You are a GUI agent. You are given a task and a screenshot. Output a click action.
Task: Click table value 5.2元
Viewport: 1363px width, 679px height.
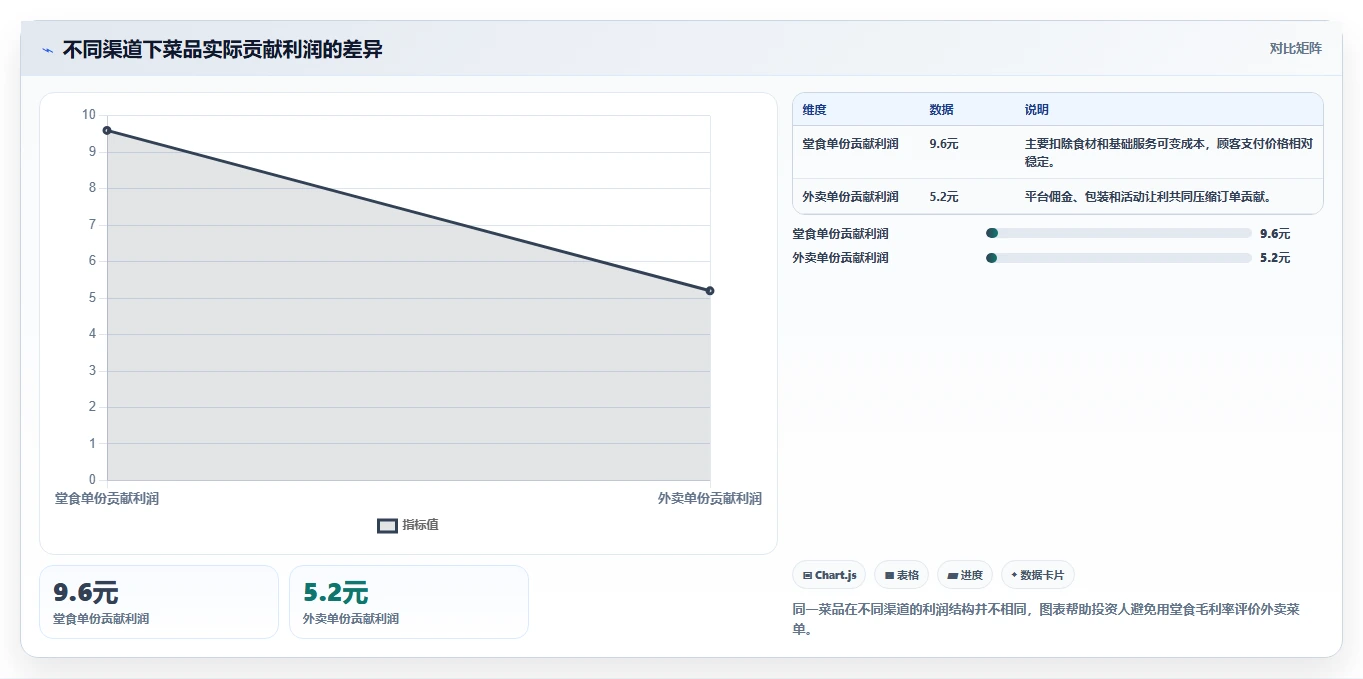pyautogui.click(x=944, y=197)
